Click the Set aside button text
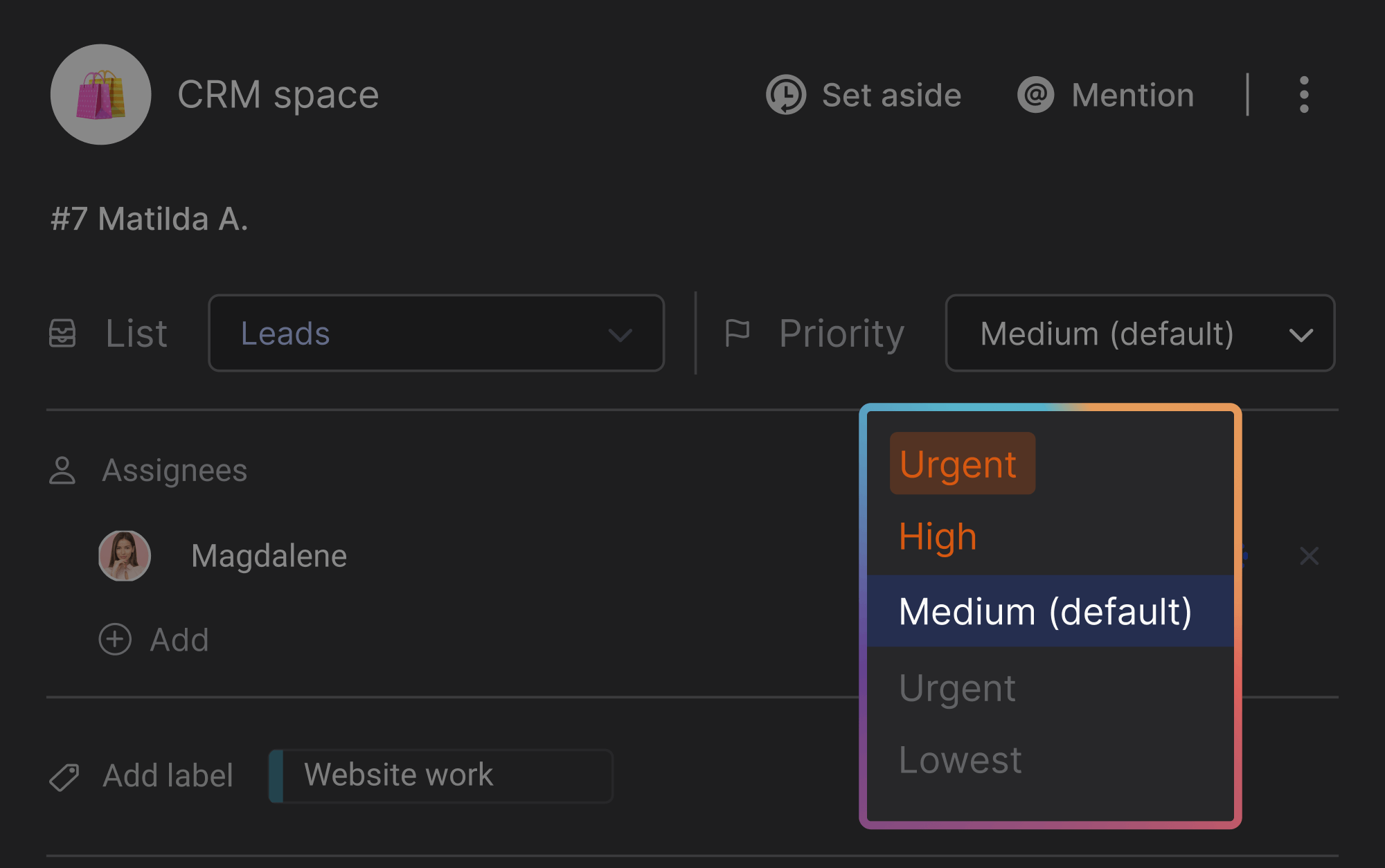The image size is (1385, 868). coord(891,96)
